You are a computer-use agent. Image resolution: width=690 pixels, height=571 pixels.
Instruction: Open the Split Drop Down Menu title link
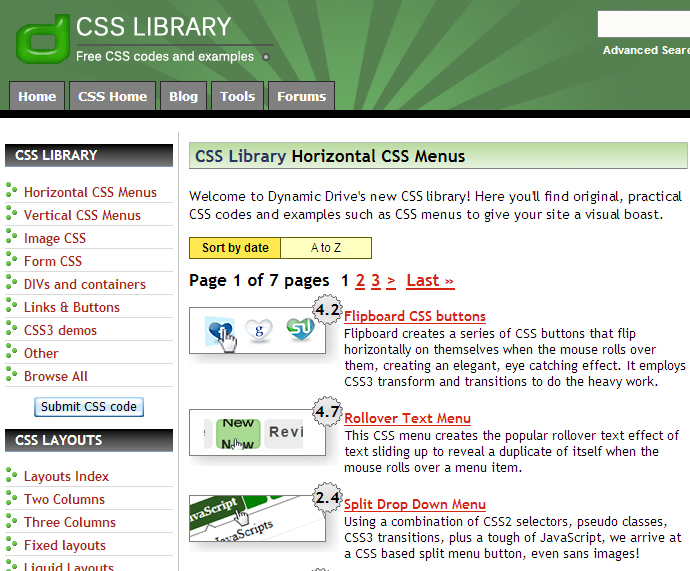tap(415, 504)
